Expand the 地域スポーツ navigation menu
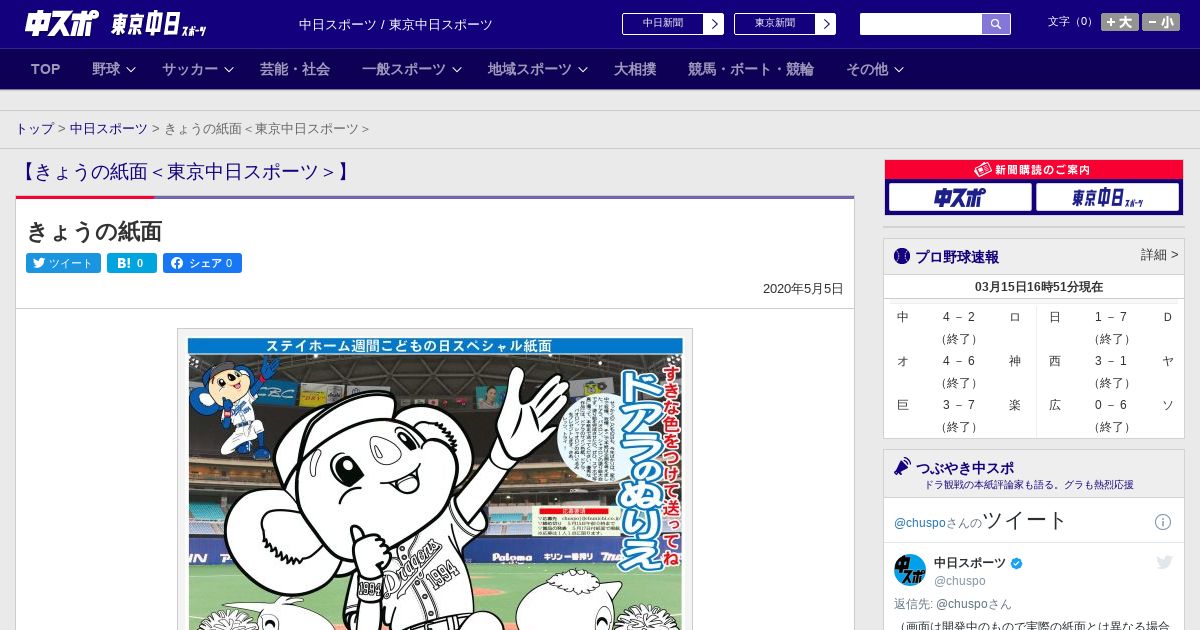 [538, 69]
